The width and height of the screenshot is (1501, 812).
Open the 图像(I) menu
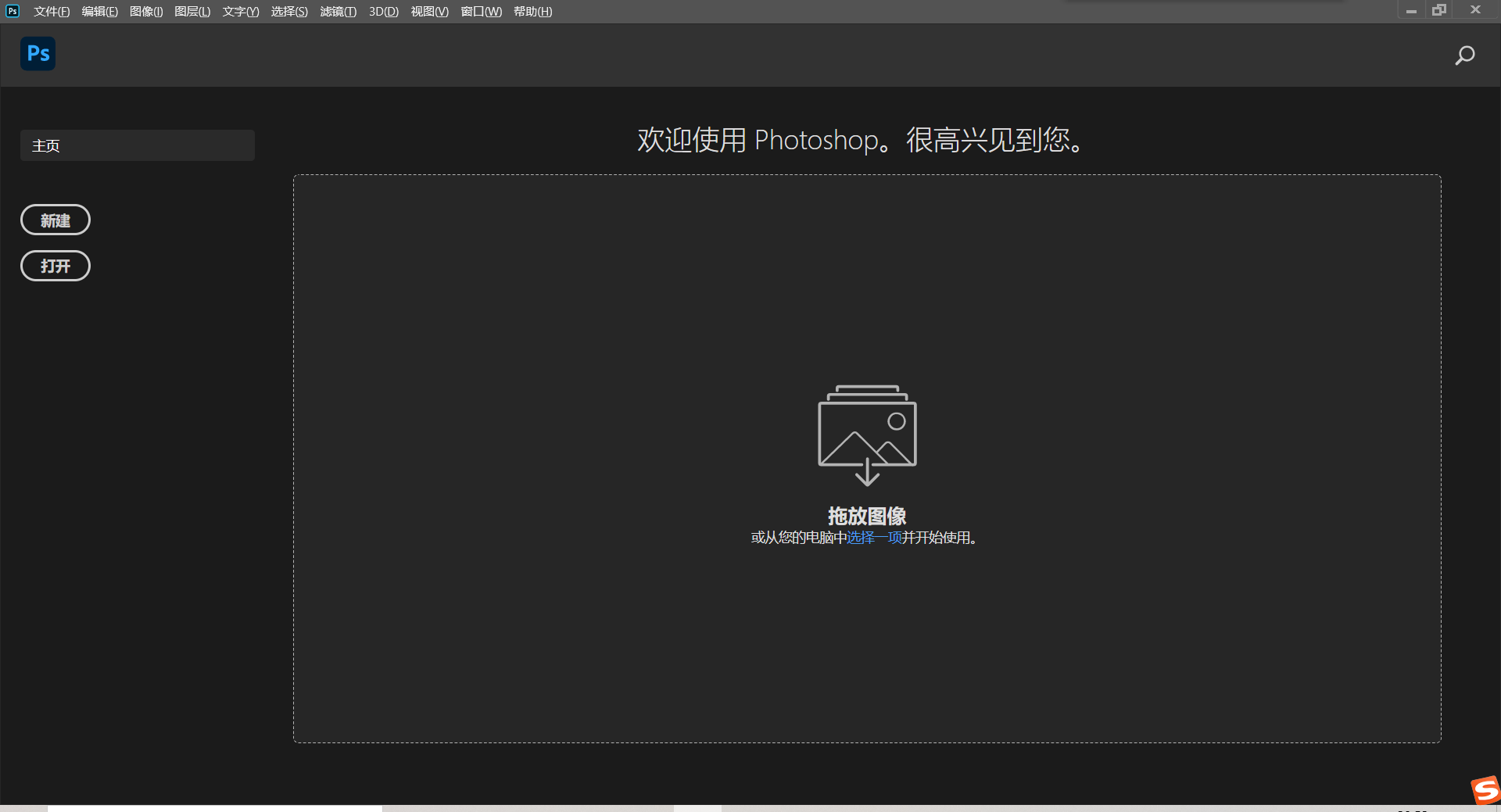coord(146,12)
